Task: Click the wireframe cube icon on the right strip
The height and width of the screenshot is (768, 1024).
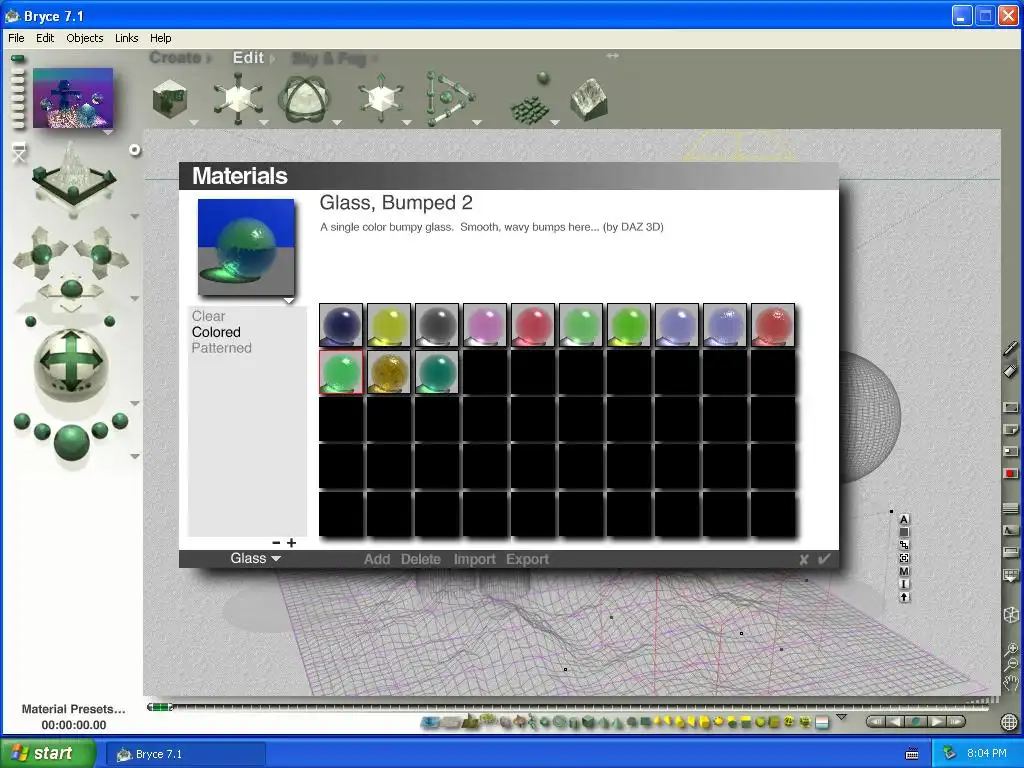Action: (1010, 615)
